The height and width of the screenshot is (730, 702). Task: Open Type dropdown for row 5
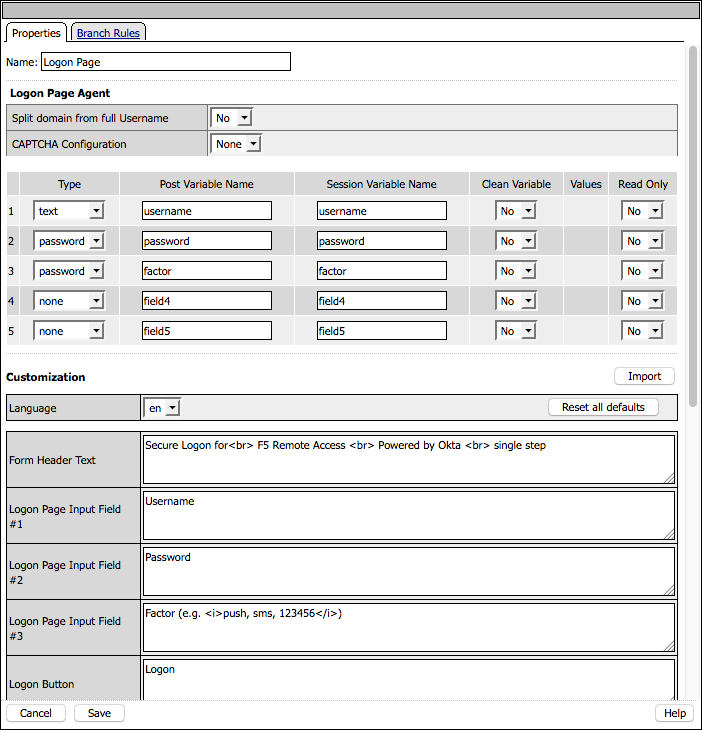click(x=69, y=331)
